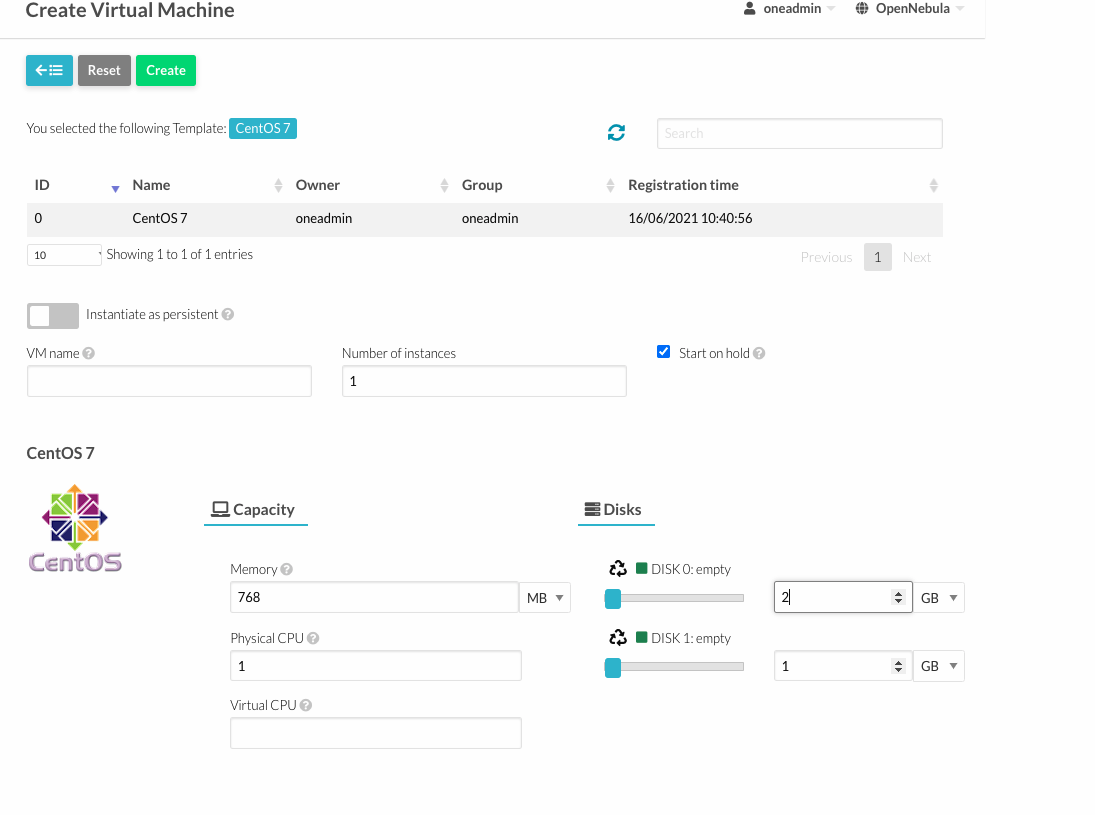1095x815 pixels.
Task: Open DISK 1 unit GB dropdown
Action: pos(938,665)
